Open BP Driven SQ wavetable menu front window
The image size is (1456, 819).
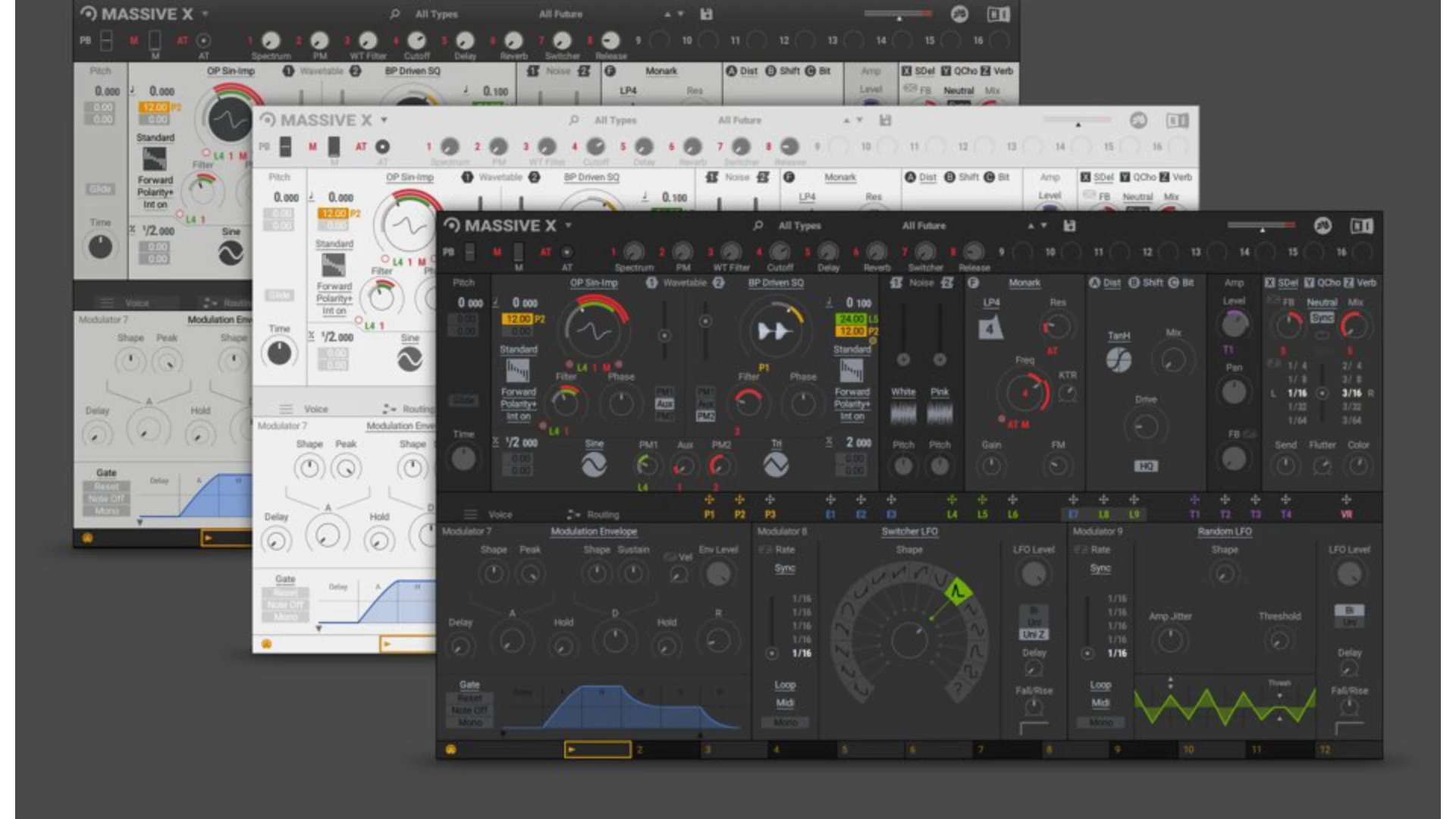(775, 282)
